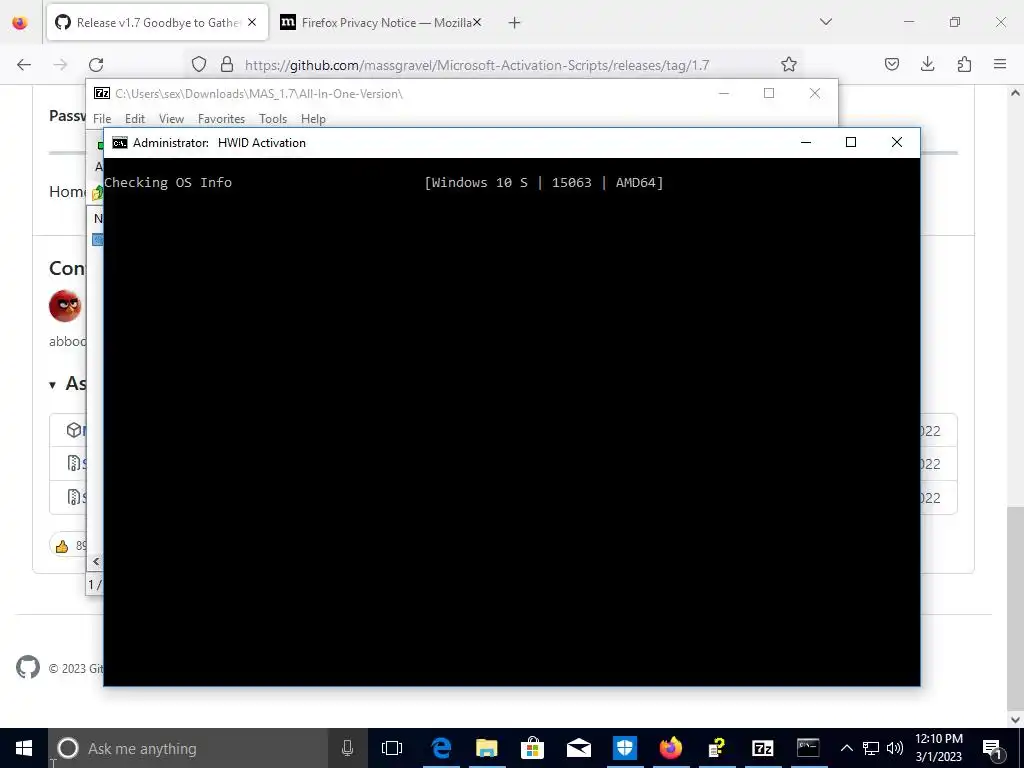Open 7-Zip Help menu
This screenshot has width=1024, height=768.
[313, 119]
